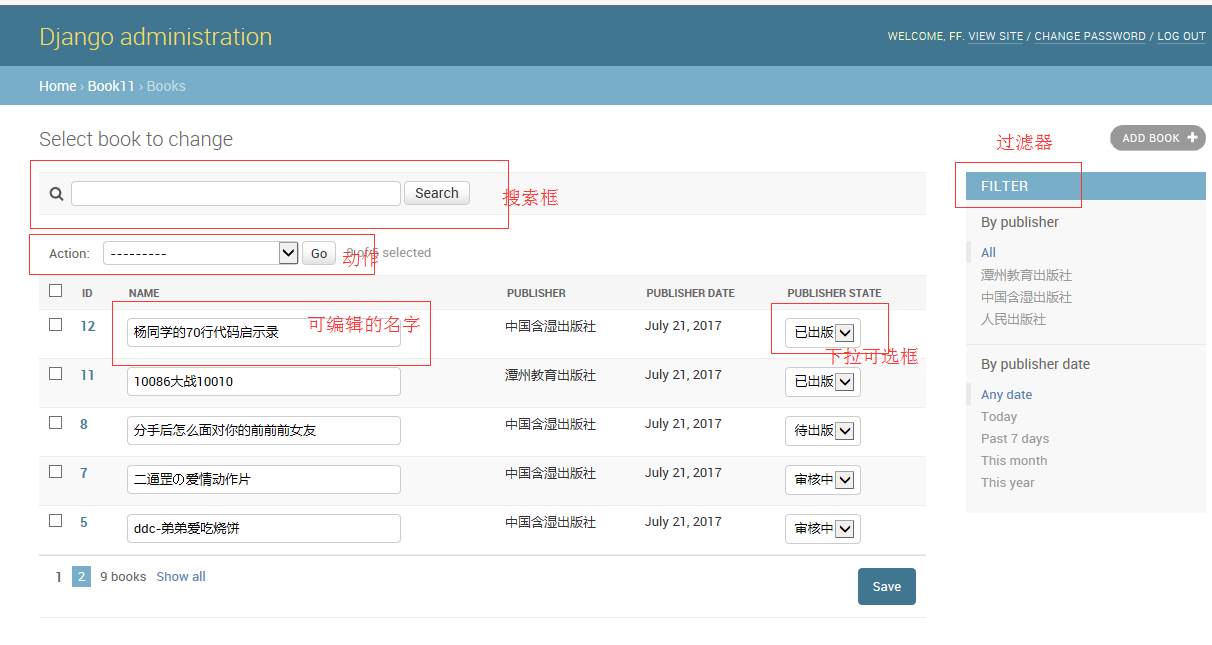Image resolution: width=1212 pixels, height=645 pixels.
Task: Open publisher state dropdown for book 5
Action: click(x=822, y=529)
